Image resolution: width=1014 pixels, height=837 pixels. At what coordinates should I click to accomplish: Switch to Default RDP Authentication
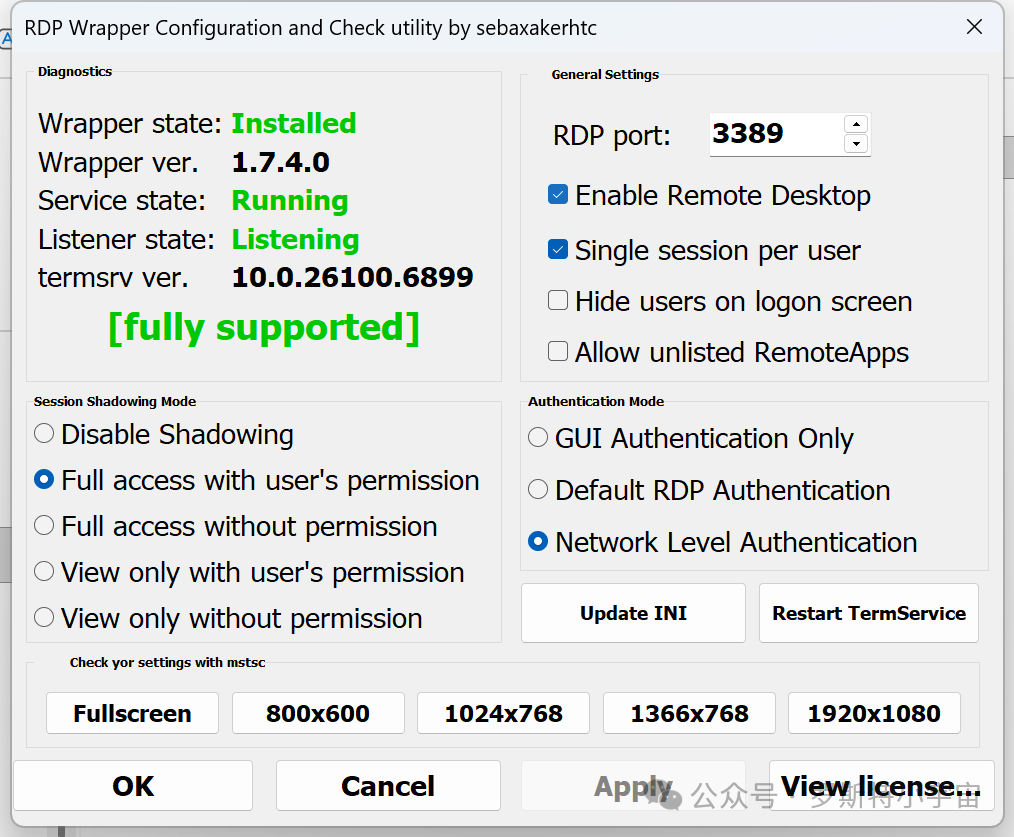pos(538,490)
